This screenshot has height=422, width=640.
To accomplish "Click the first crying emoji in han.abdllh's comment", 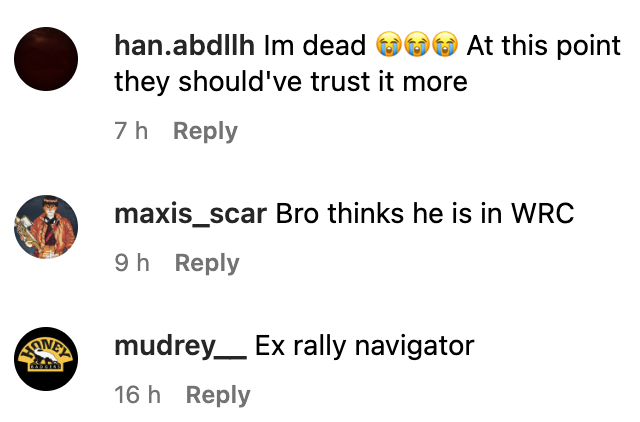I will coord(388,44).
